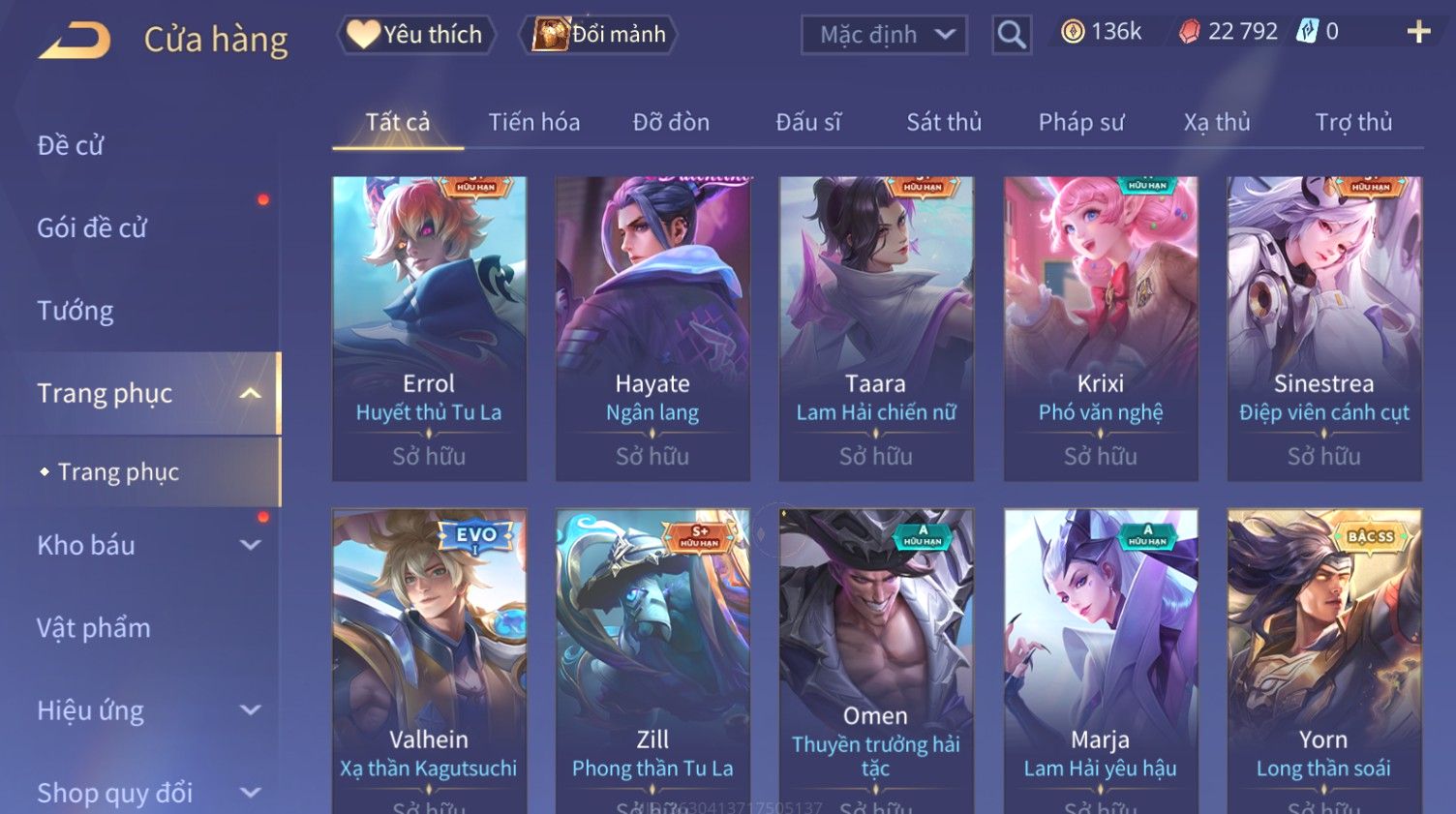Open the Mặc định sort dropdown
Image resolution: width=1456 pixels, height=814 pixels.
coord(884,35)
